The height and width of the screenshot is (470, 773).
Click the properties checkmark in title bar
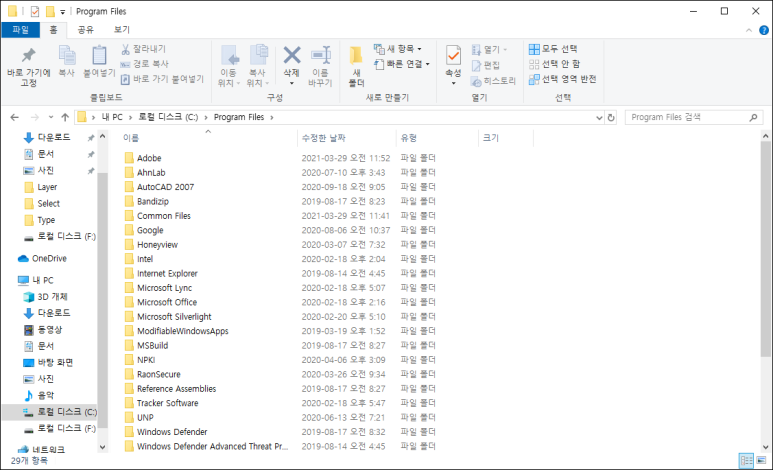[x=35, y=11]
